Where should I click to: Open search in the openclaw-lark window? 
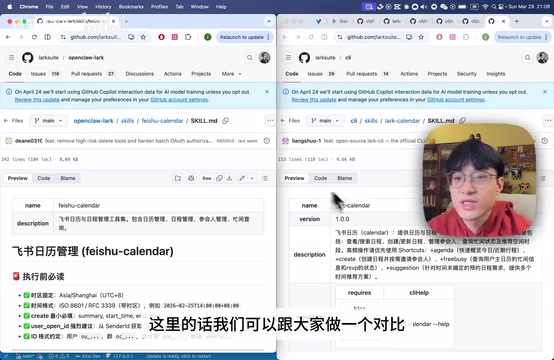point(250,58)
